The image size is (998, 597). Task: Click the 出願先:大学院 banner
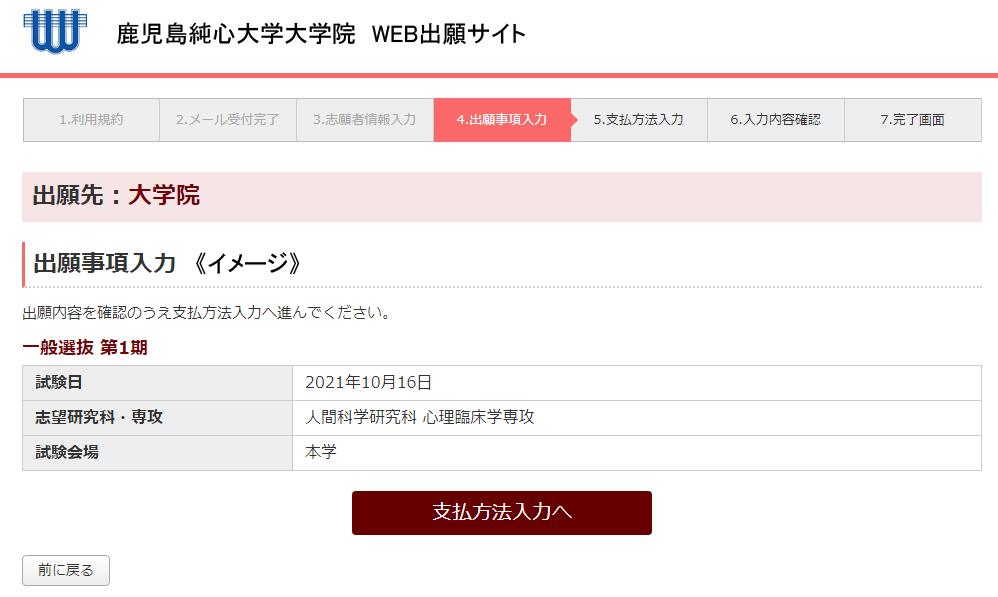502,197
